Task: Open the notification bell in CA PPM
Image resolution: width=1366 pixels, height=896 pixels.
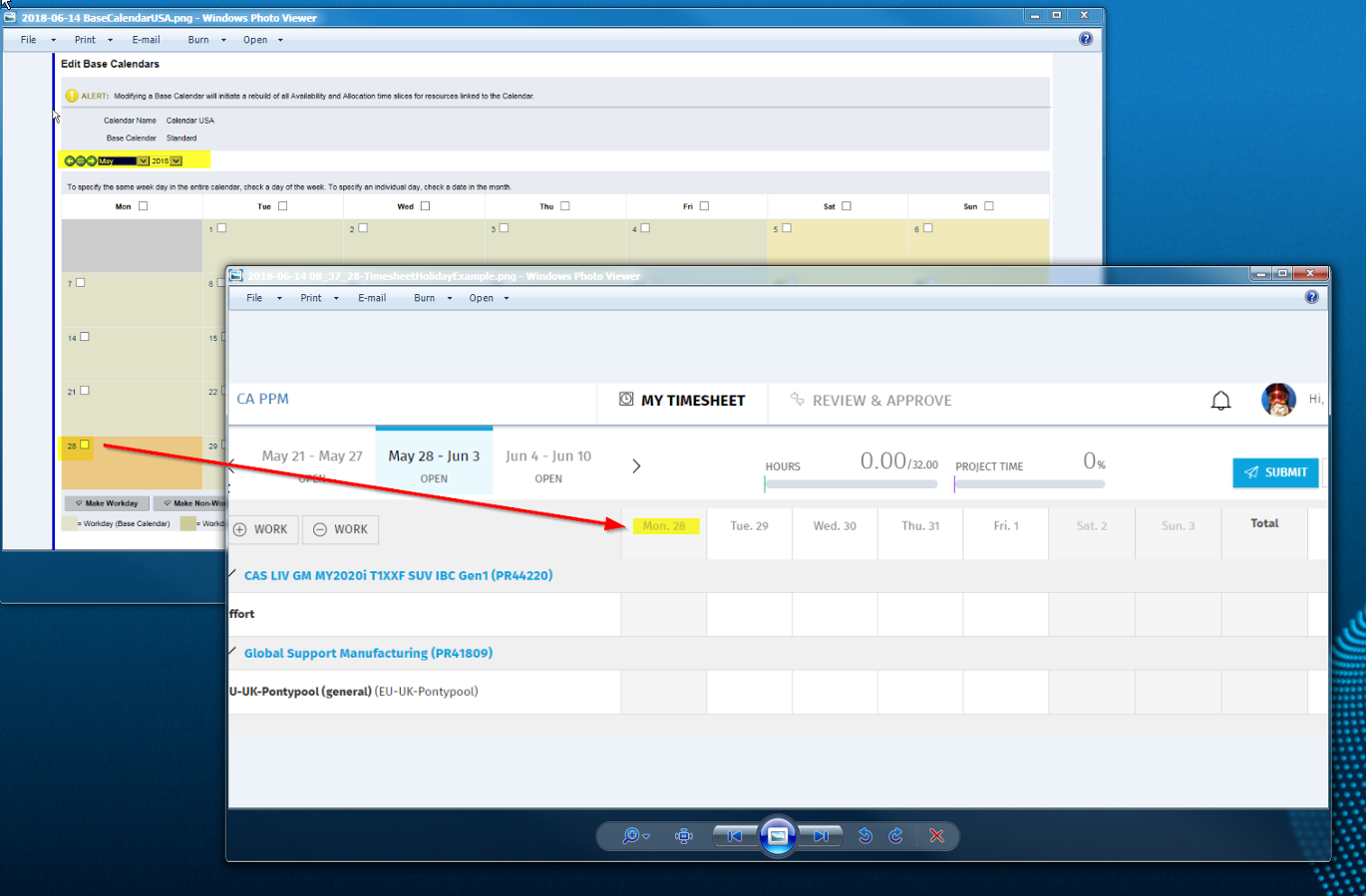Action: coord(1220,400)
